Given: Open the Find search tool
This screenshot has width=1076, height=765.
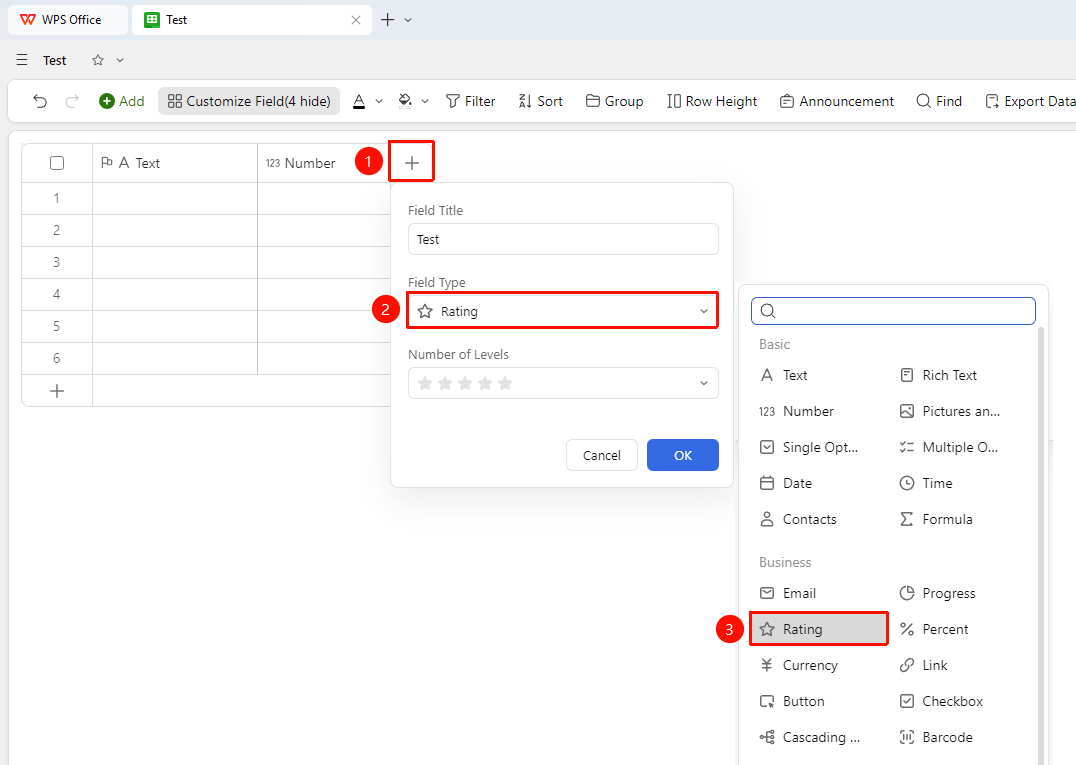Looking at the screenshot, I should coord(939,102).
